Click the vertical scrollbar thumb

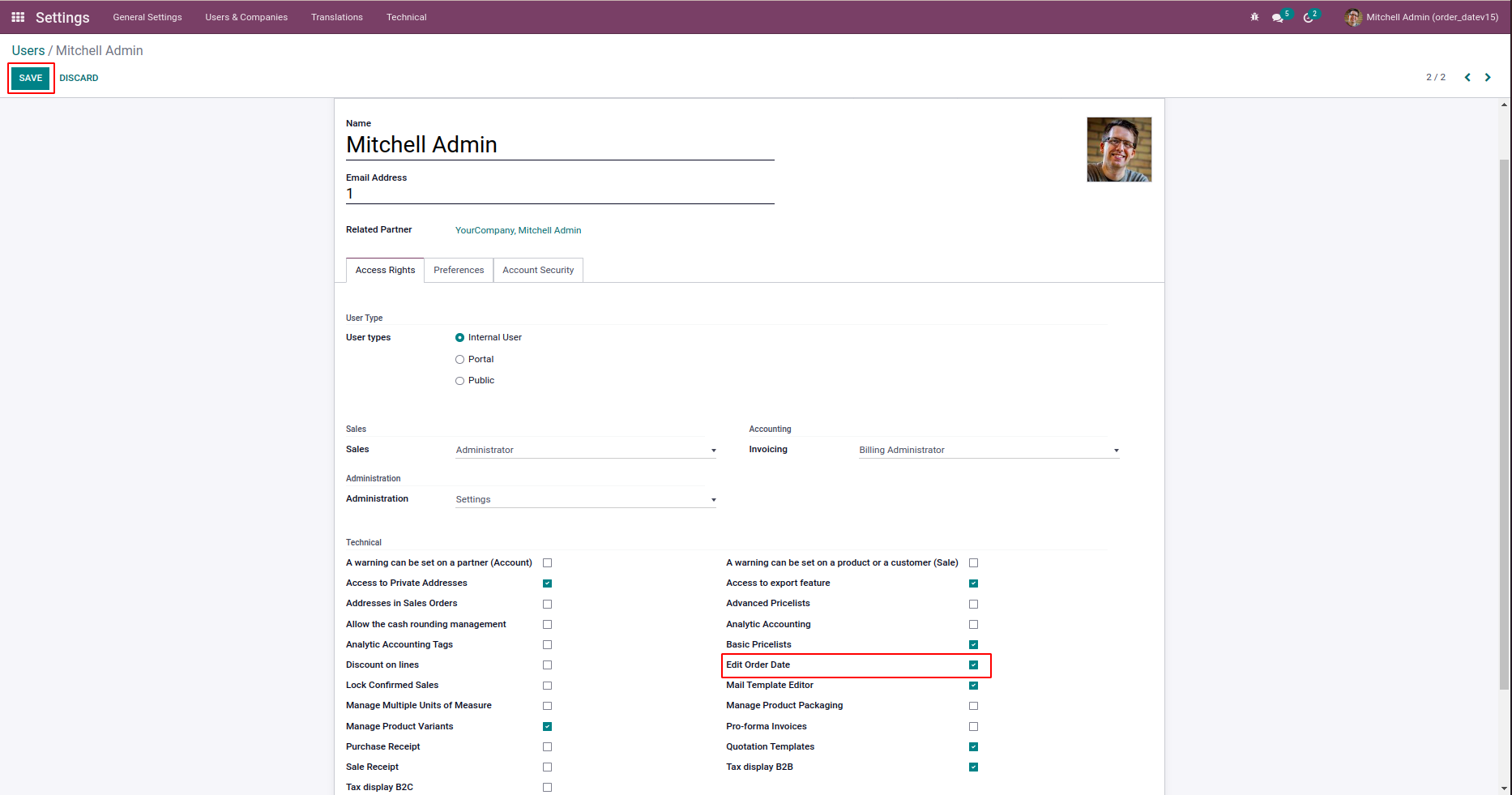1504,421
